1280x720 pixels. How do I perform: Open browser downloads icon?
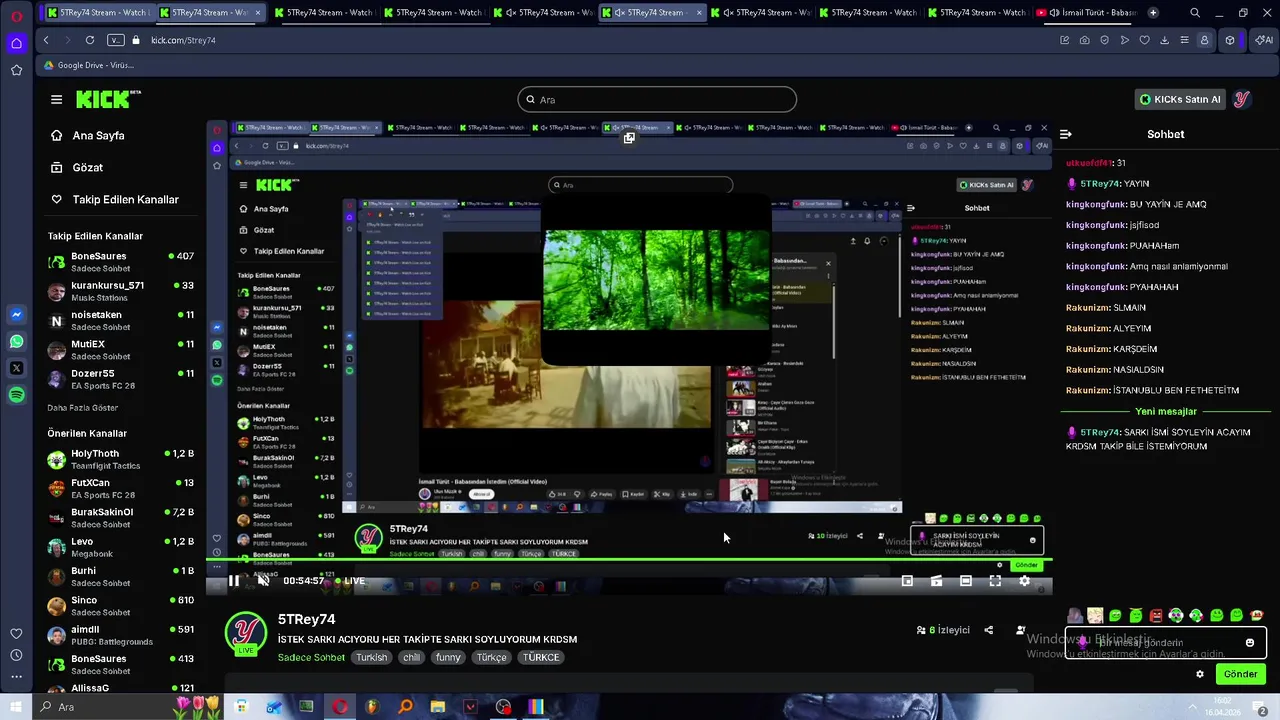pyautogui.click(x=1164, y=40)
